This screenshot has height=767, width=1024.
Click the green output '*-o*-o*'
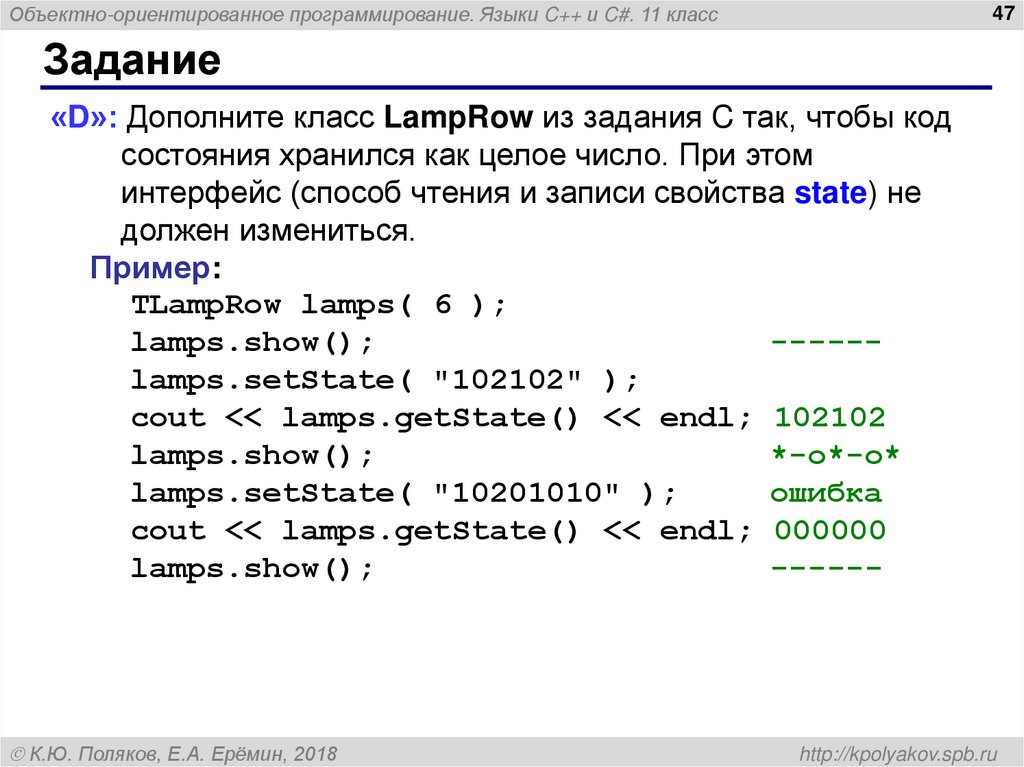point(835,455)
